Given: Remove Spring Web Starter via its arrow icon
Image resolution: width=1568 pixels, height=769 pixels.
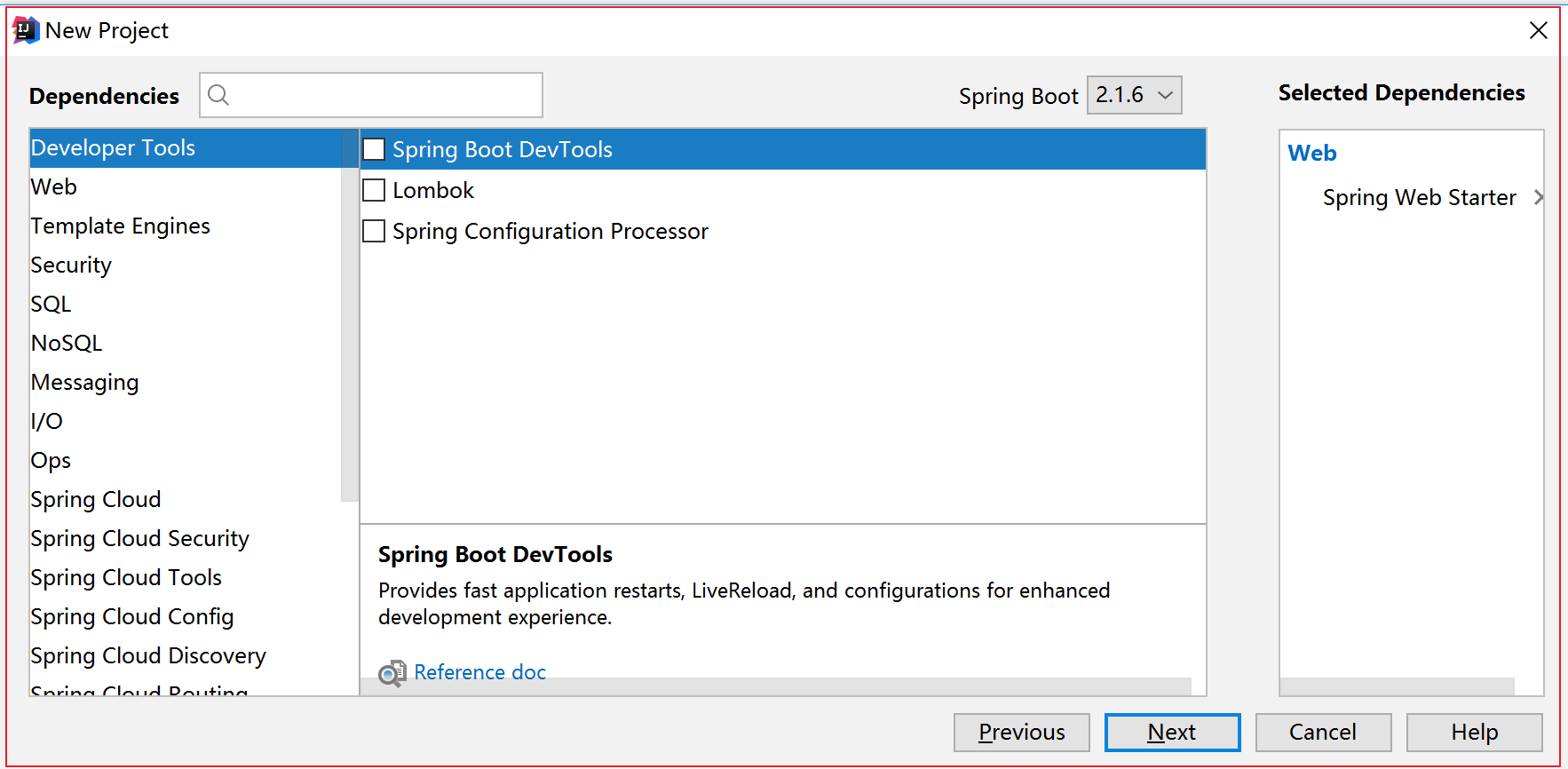Looking at the screenshot, I should coord(1539,197).
